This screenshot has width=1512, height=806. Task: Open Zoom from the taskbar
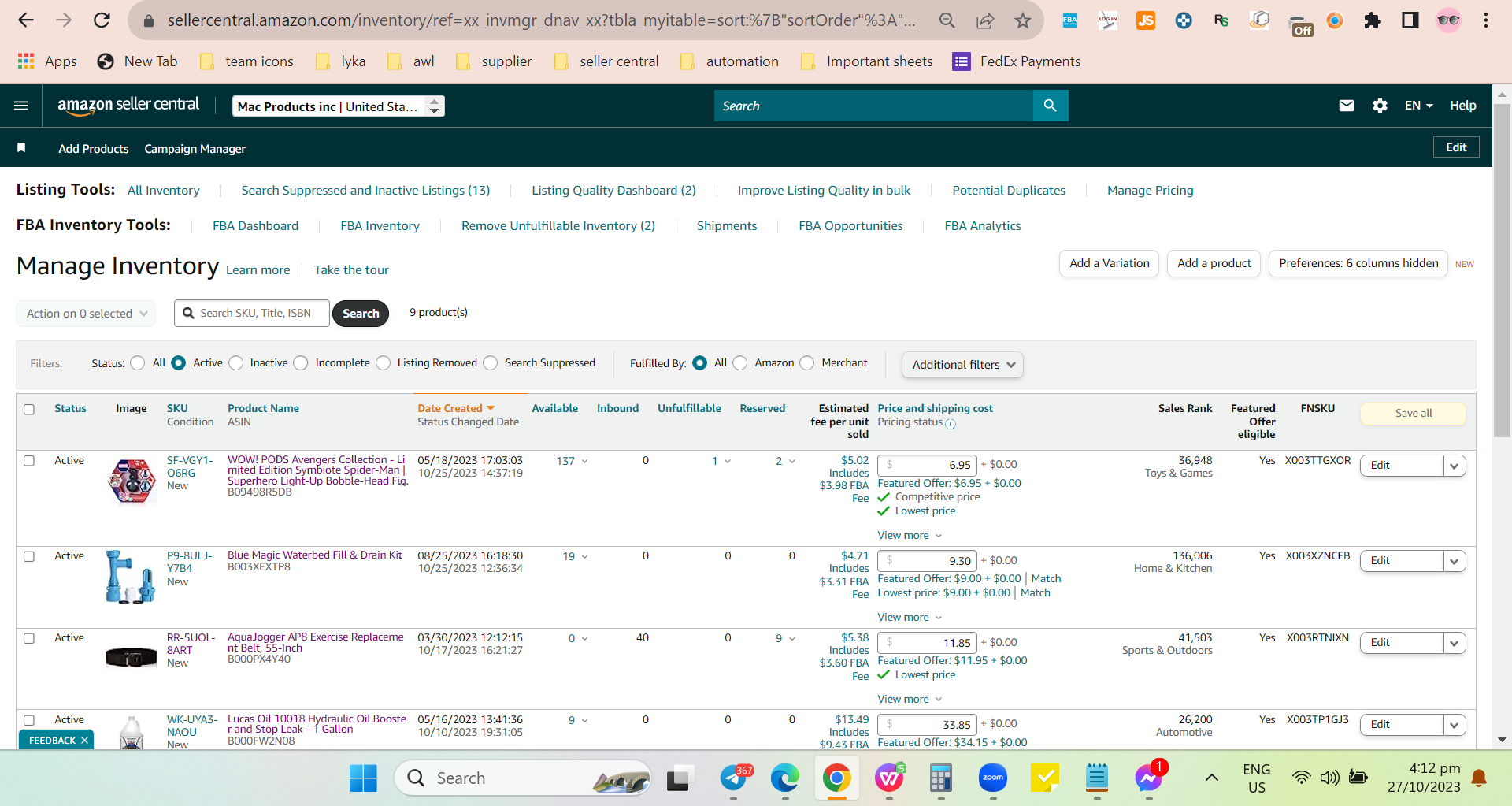(993, 778)
